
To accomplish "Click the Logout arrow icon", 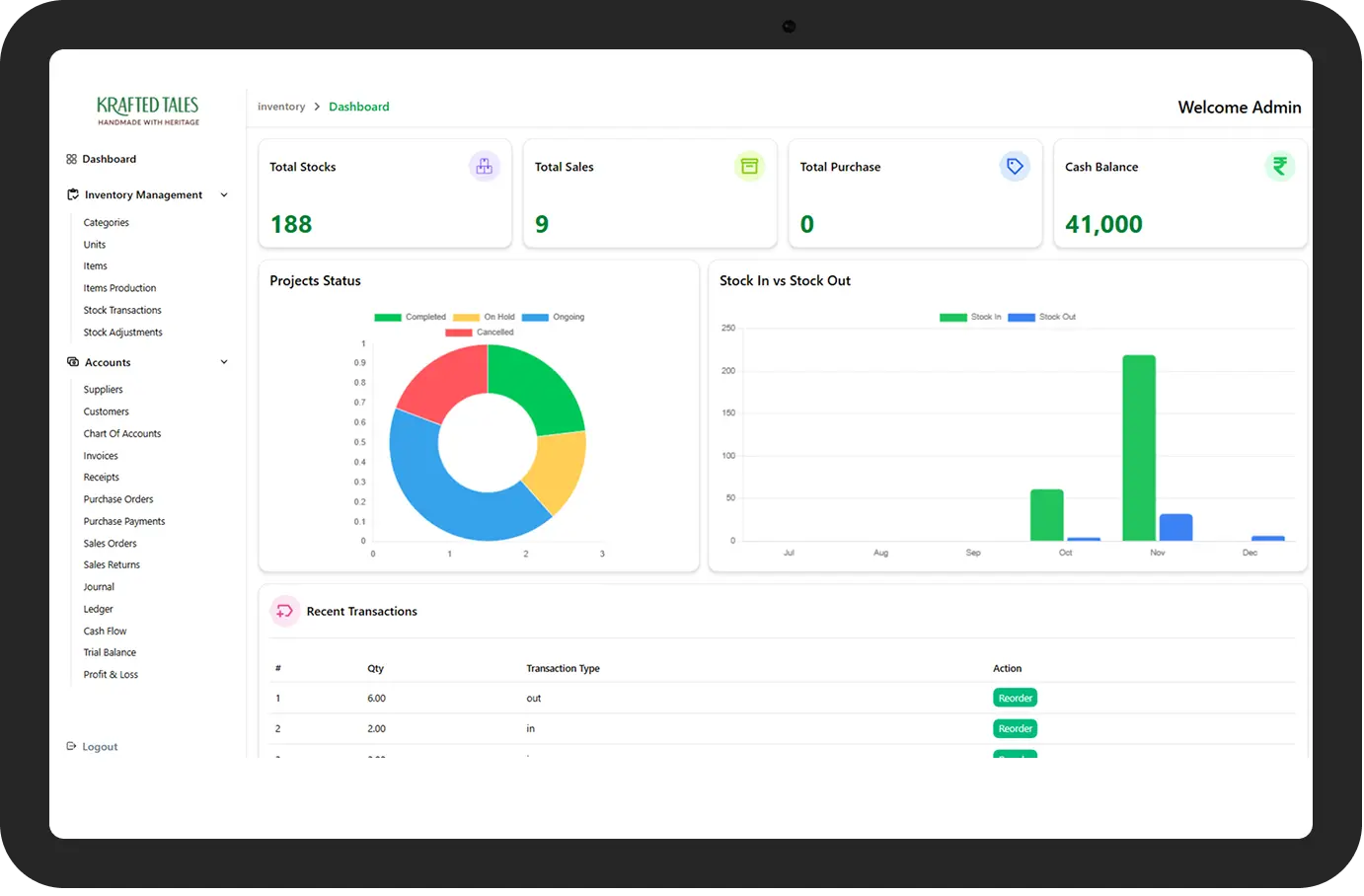I will (71, 746).
